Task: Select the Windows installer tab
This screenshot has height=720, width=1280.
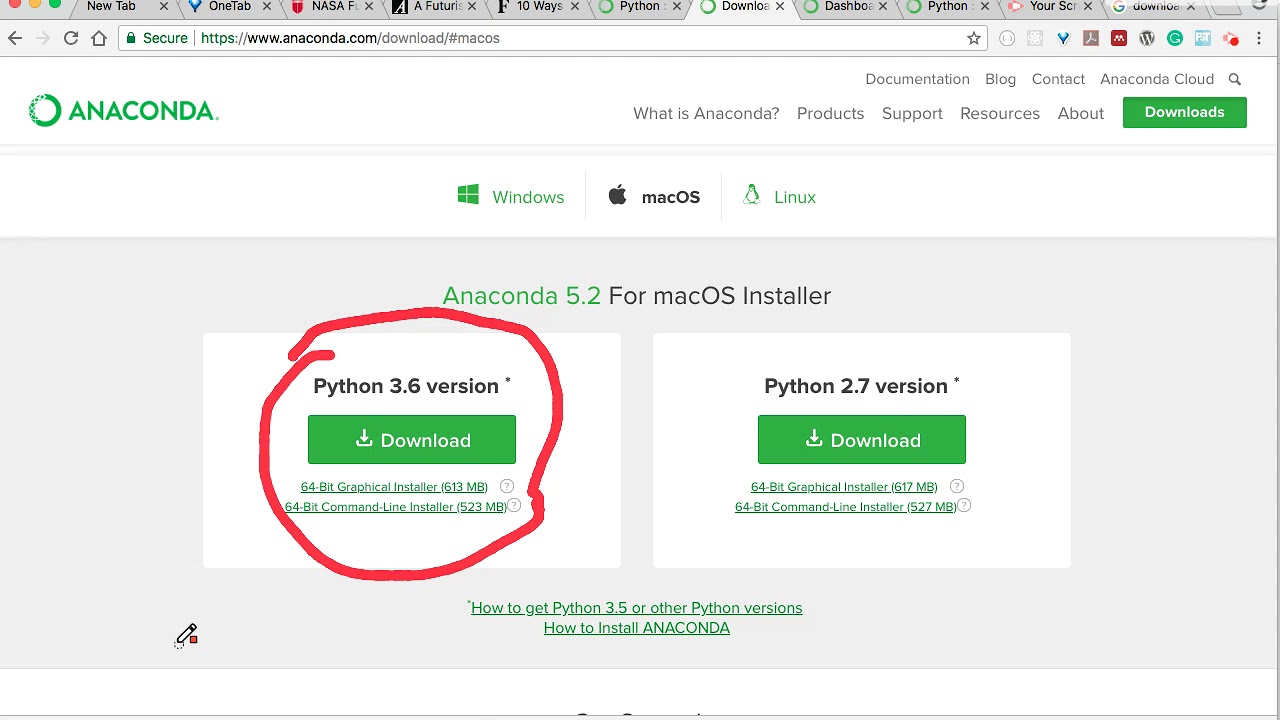Action: point(511,196)
